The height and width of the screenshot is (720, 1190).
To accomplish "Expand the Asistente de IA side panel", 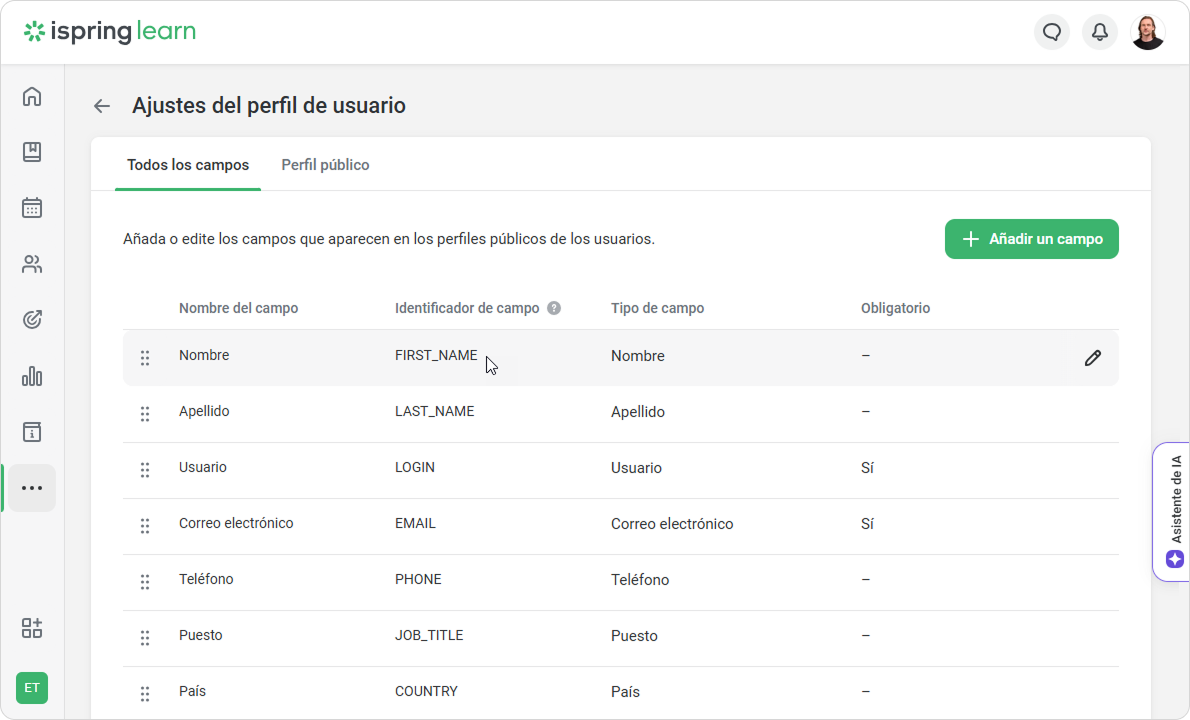I will (x=1174, y=511).
